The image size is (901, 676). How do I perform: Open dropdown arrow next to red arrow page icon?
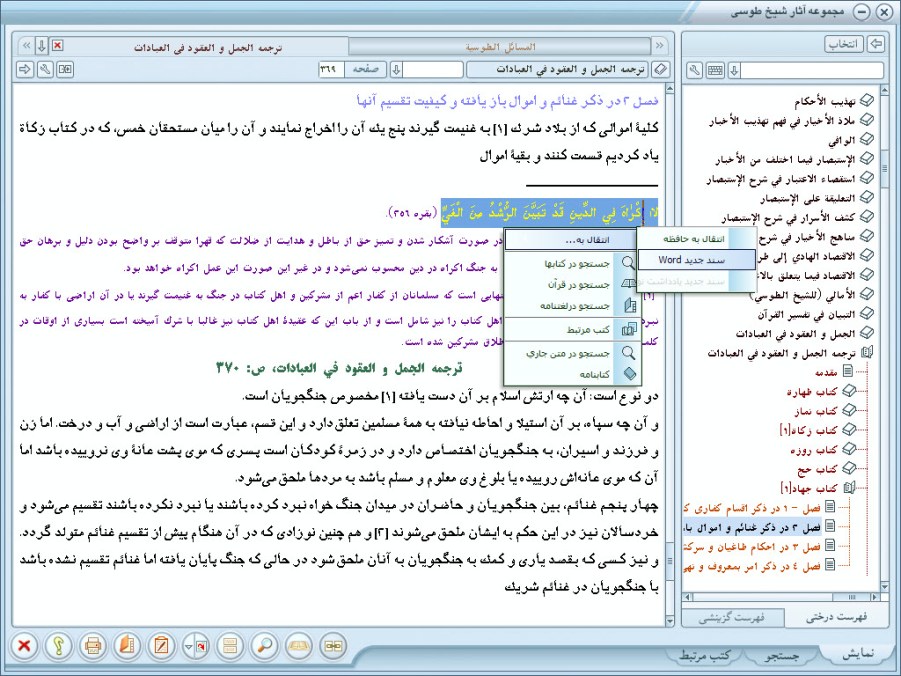(188, 646)
